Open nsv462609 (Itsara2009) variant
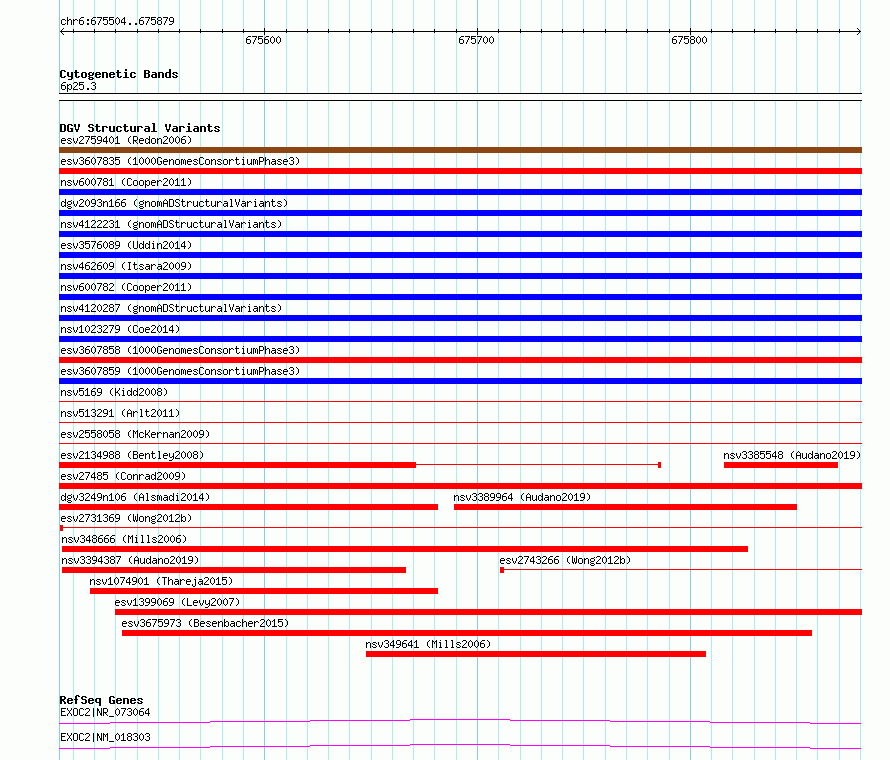 click(x=126, y=266)
